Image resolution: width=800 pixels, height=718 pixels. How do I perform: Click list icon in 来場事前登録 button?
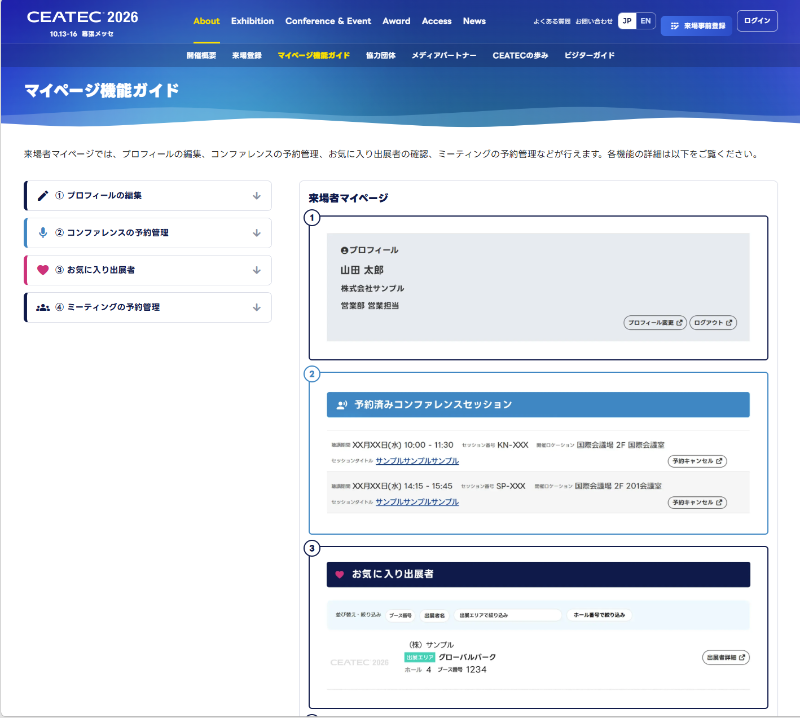[x=674, y=26]
